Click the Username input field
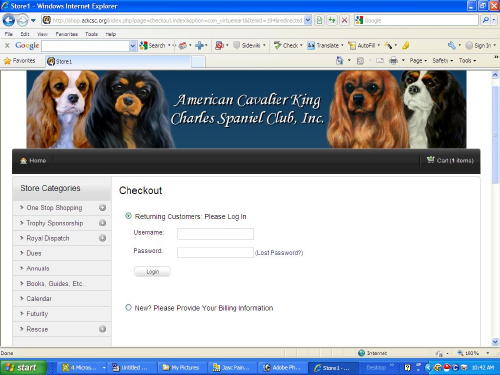The height and width of the screenshot is (375, 500). pos(215,234)
